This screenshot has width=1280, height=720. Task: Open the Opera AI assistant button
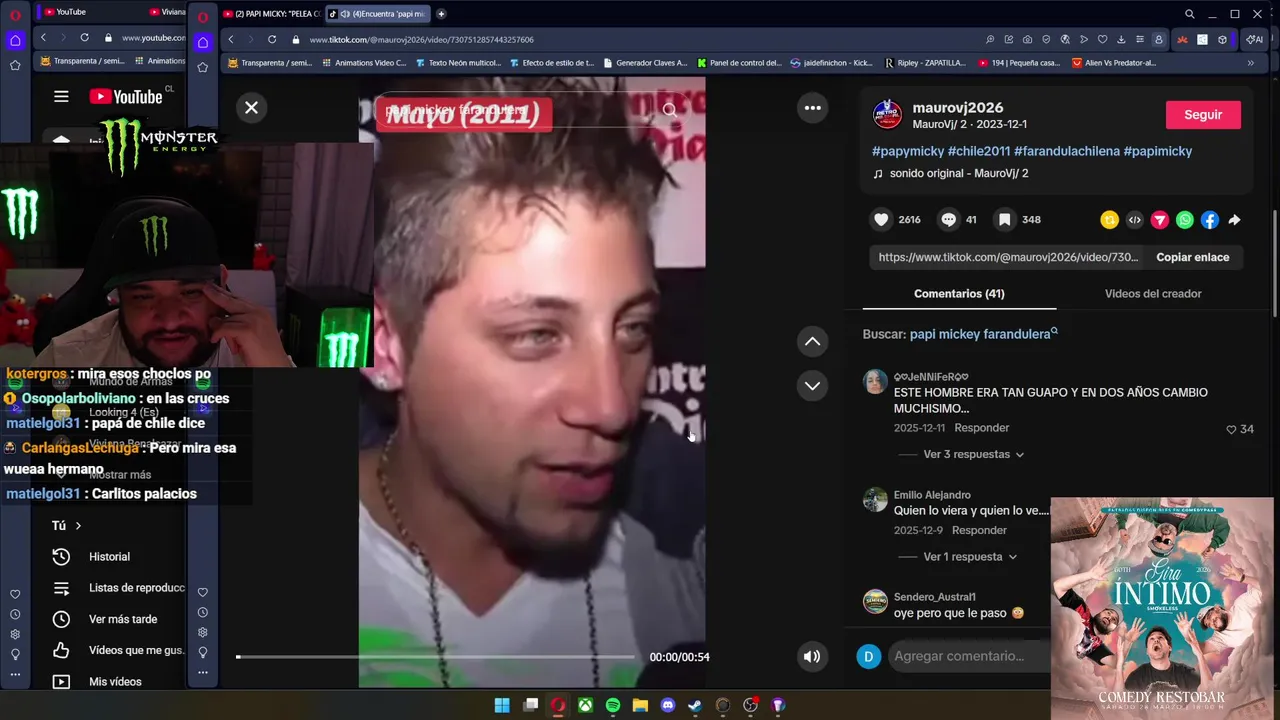(x=1254, y=39)
